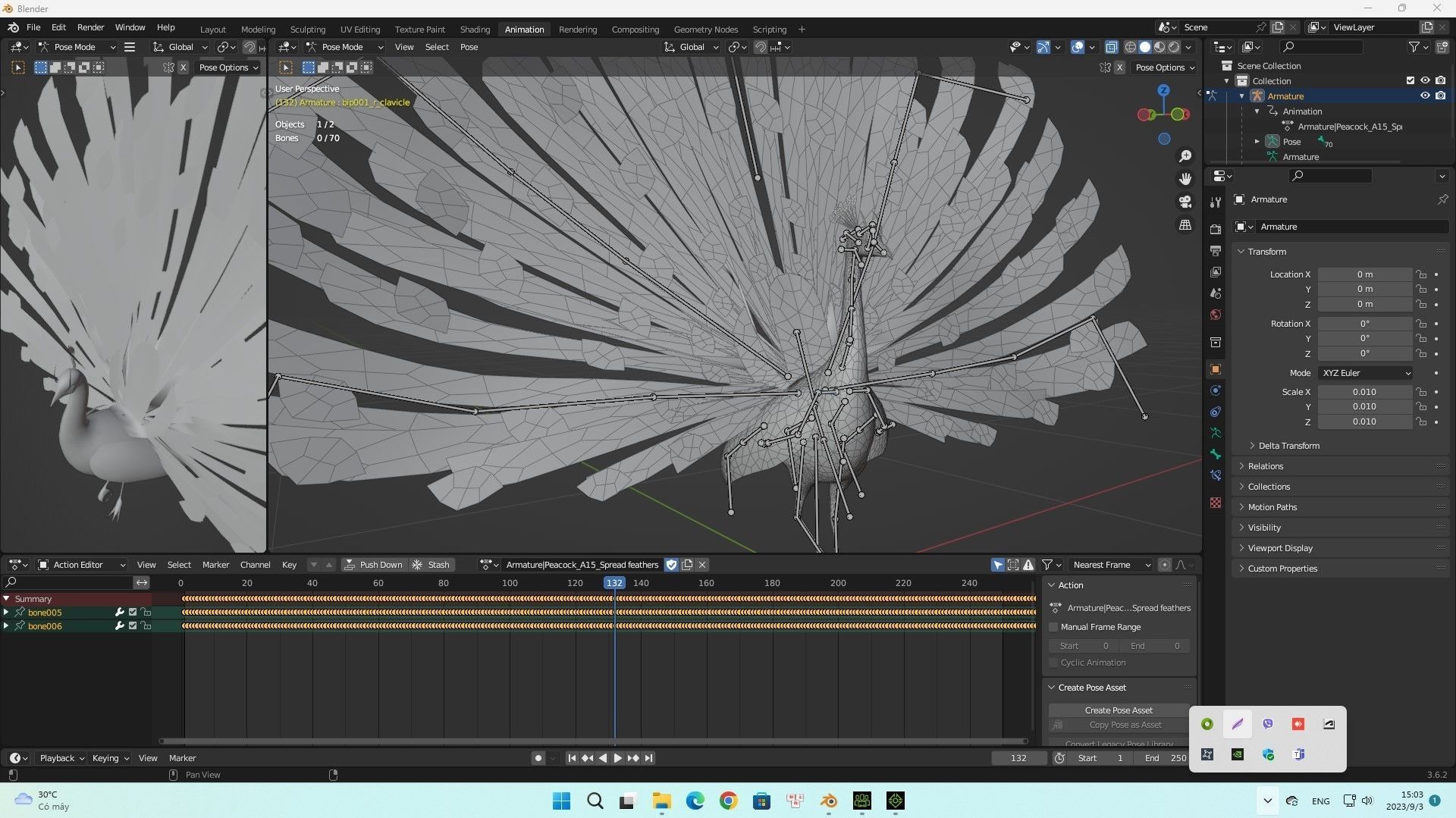Open the Action Editor mode dropdown
1456x818 pixels.
[82, 565]
